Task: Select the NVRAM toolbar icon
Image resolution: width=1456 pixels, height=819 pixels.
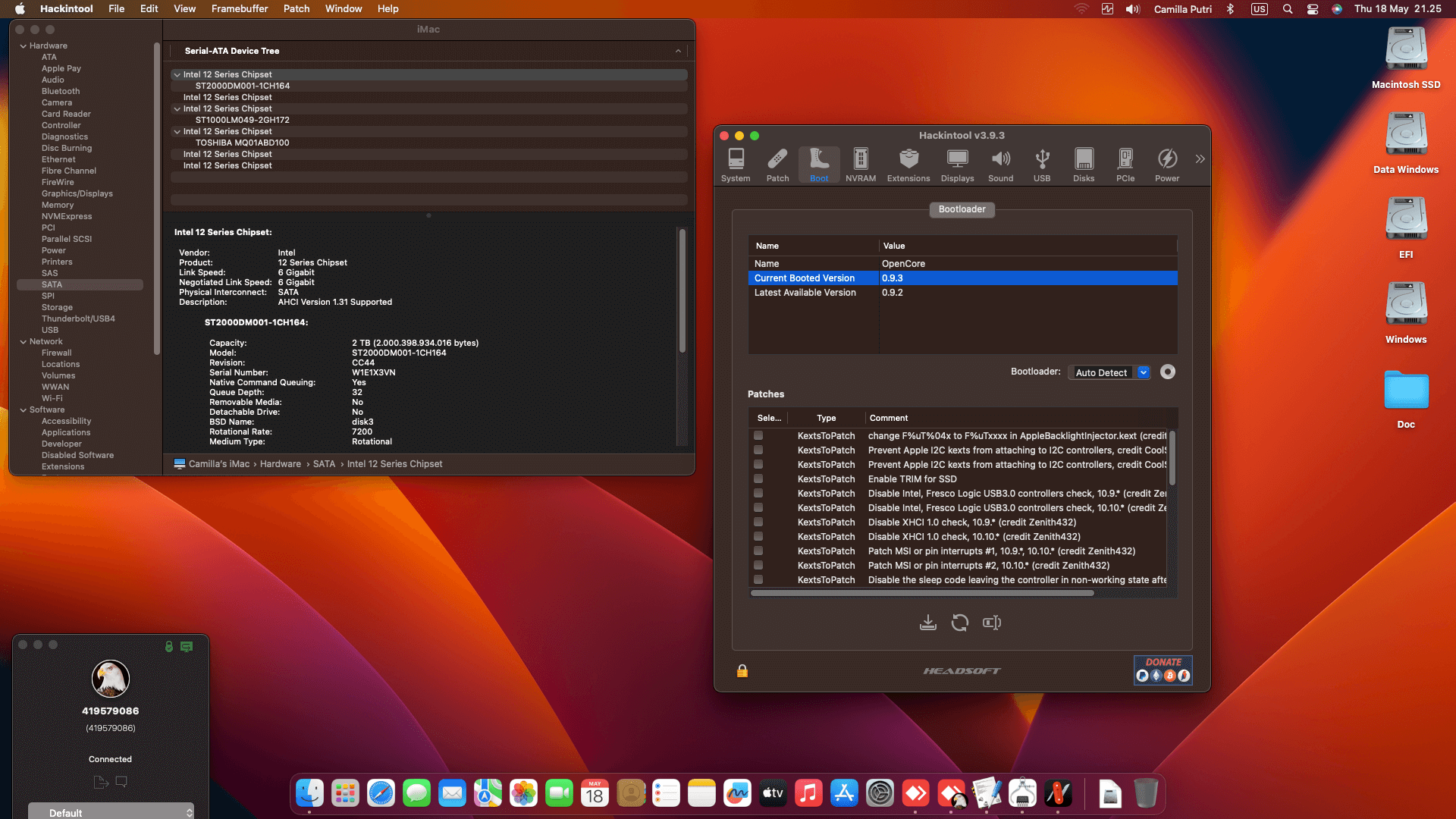Action: tap(861, 165)
